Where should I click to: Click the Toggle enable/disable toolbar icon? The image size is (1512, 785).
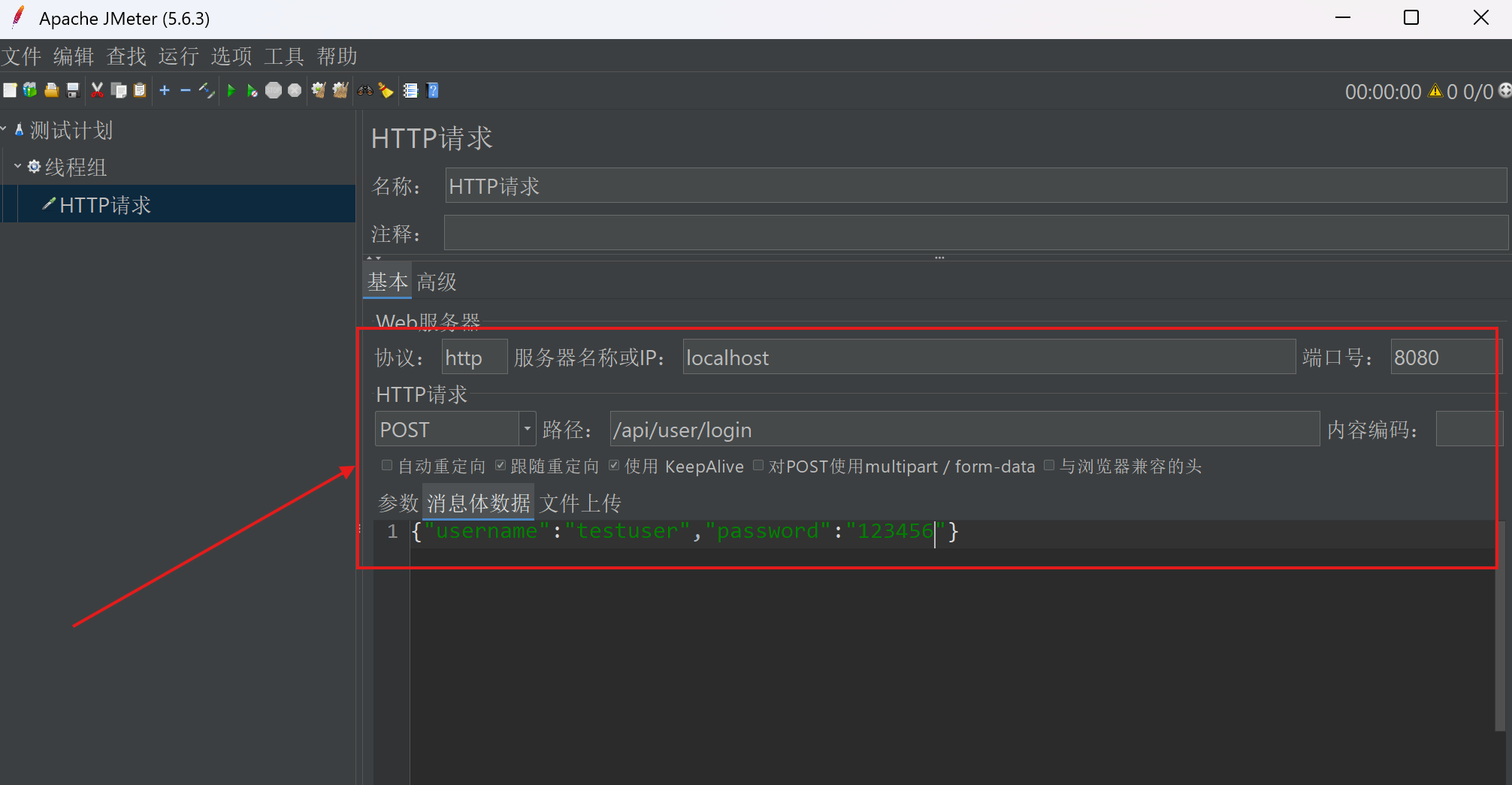point(207,91)
